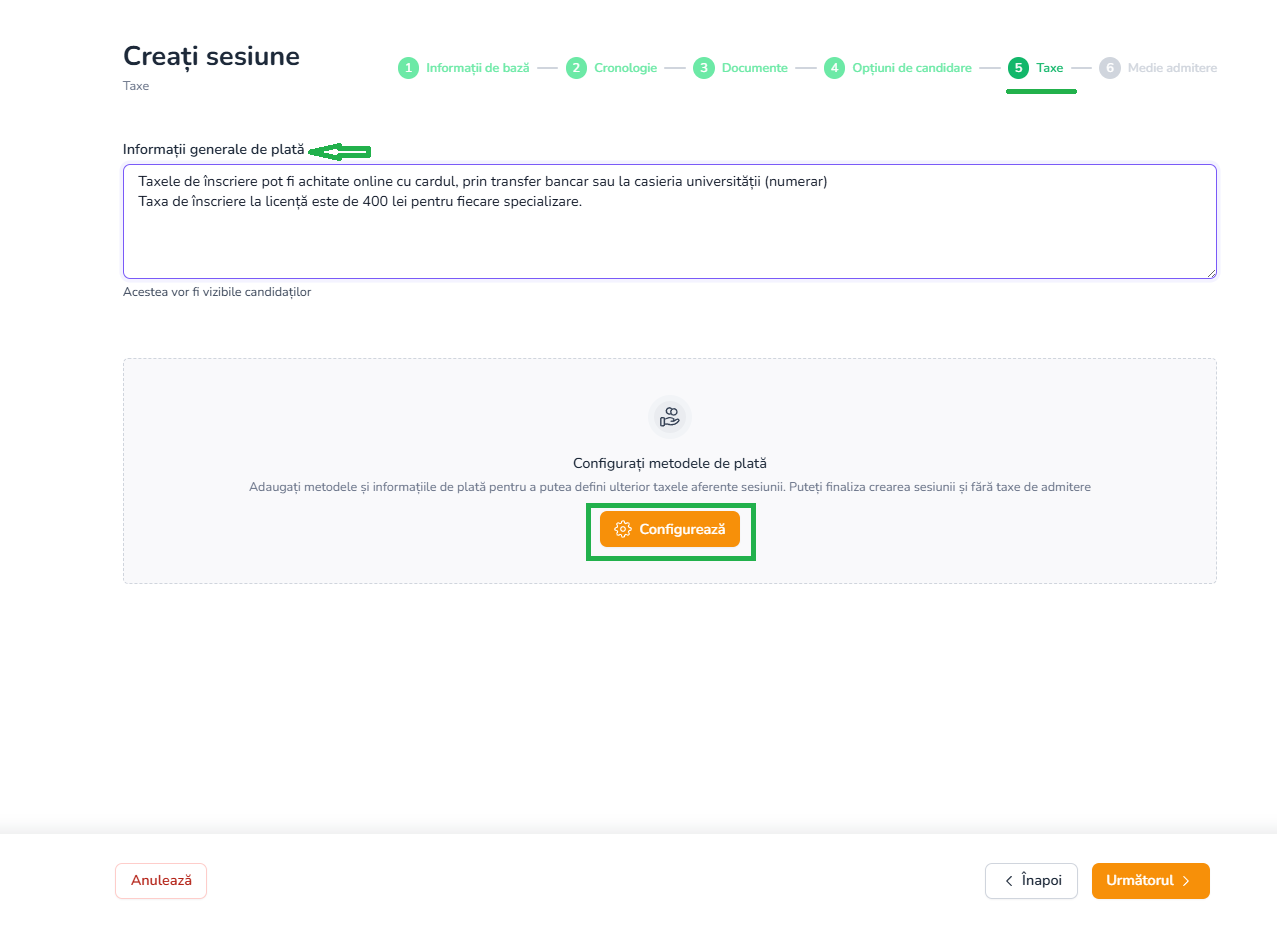Cancel with the Anulează button

pos(161,881)
